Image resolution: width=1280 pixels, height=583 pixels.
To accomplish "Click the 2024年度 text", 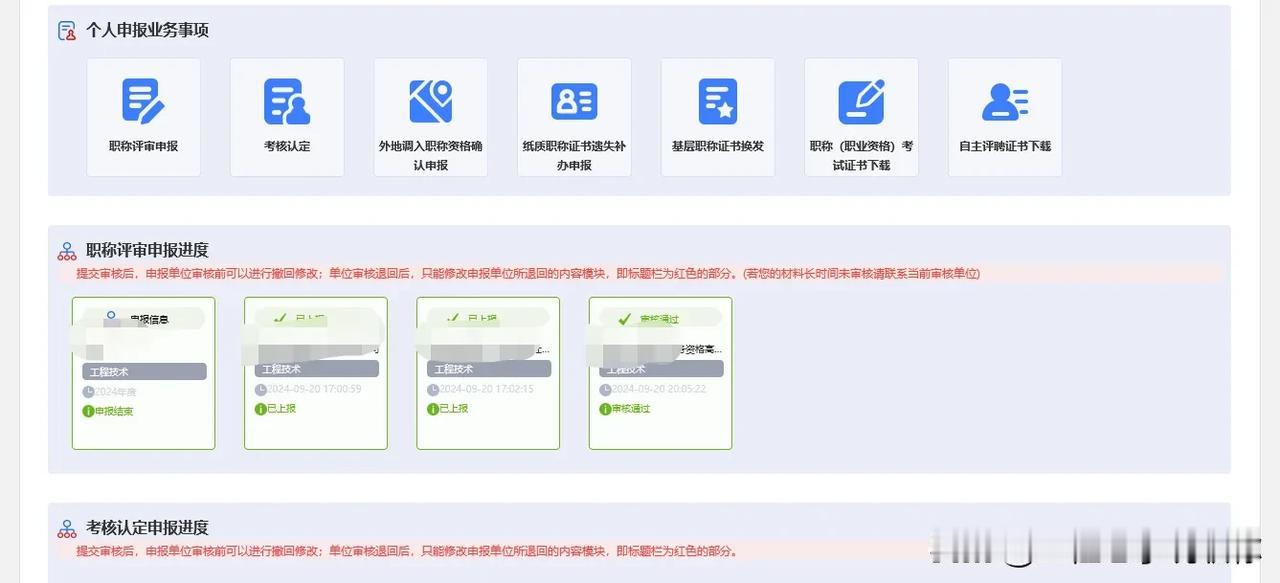I will [x=115, y=392].
